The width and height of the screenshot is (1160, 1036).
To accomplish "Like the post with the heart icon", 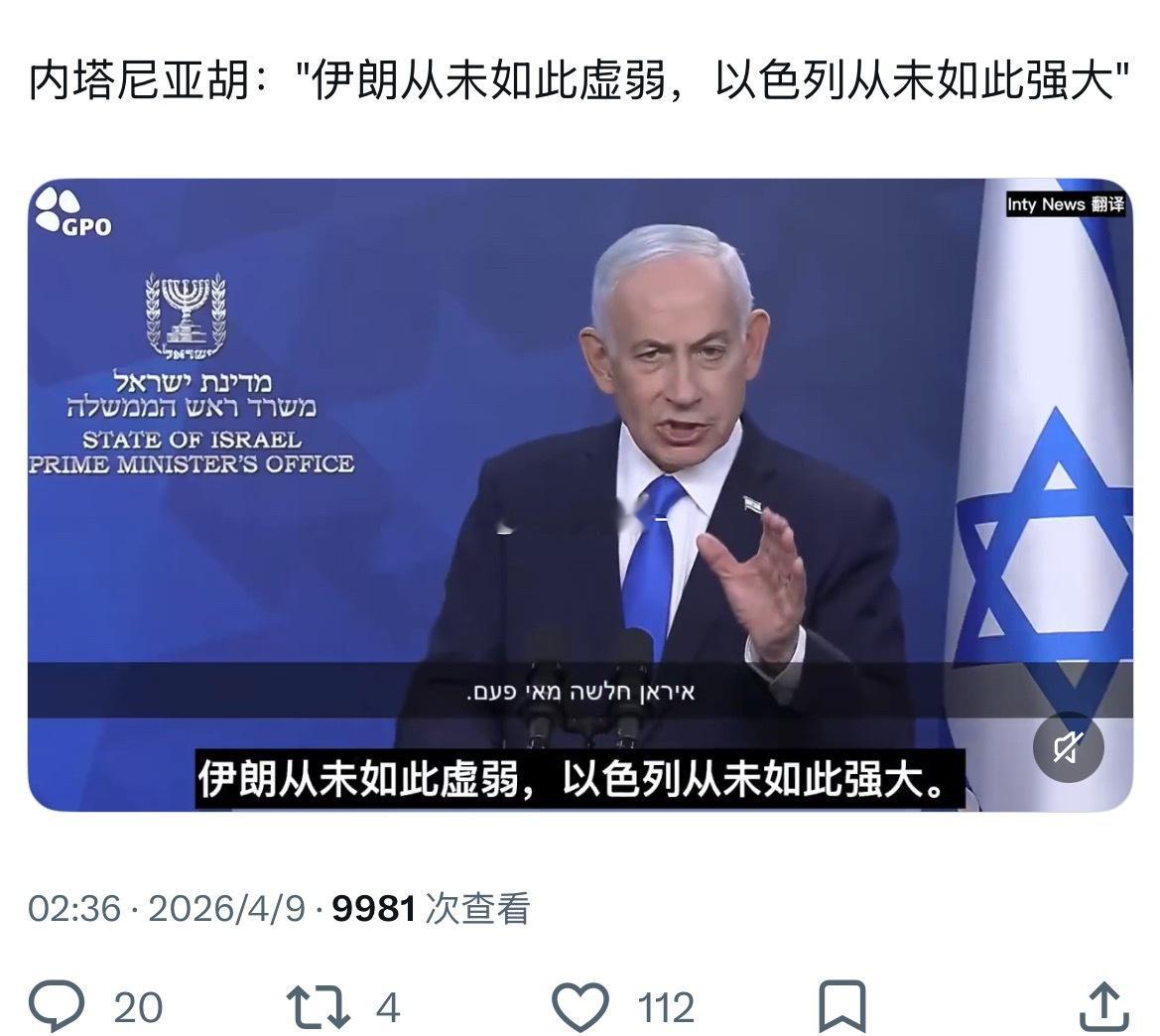I will (581, 1006).
